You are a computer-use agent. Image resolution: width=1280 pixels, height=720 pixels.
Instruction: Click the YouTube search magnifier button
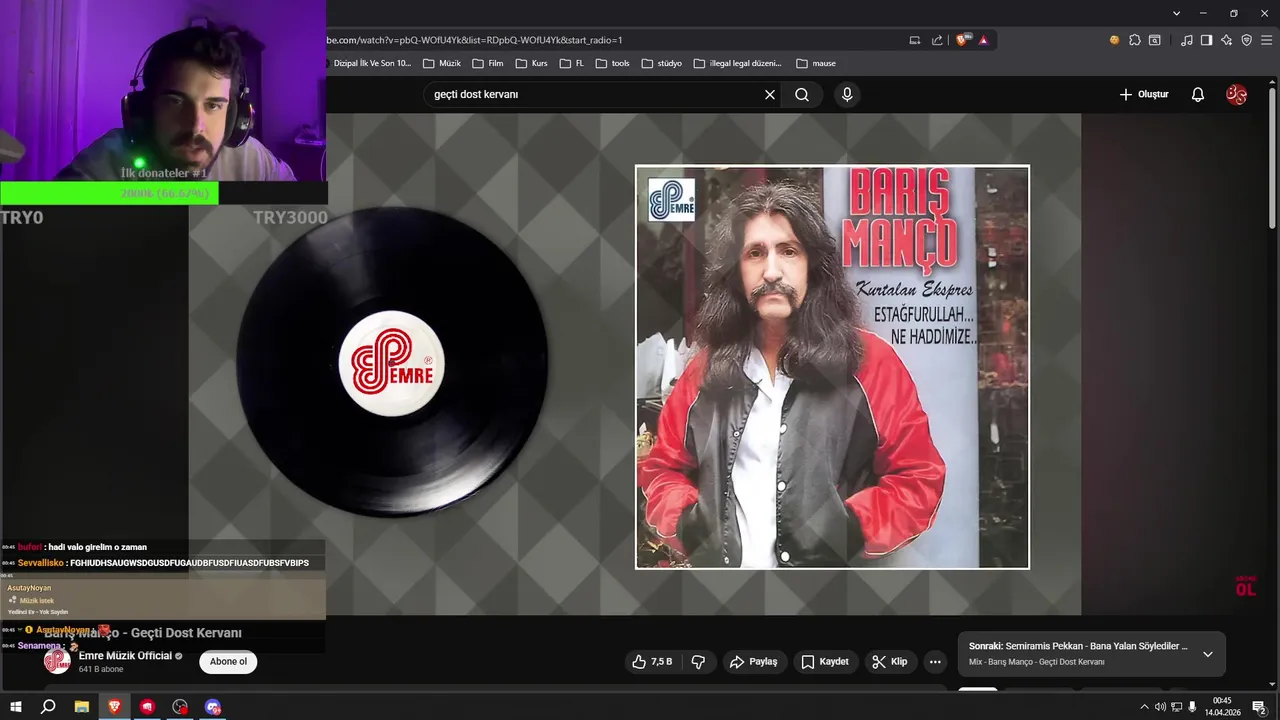[x=802, y=95]
